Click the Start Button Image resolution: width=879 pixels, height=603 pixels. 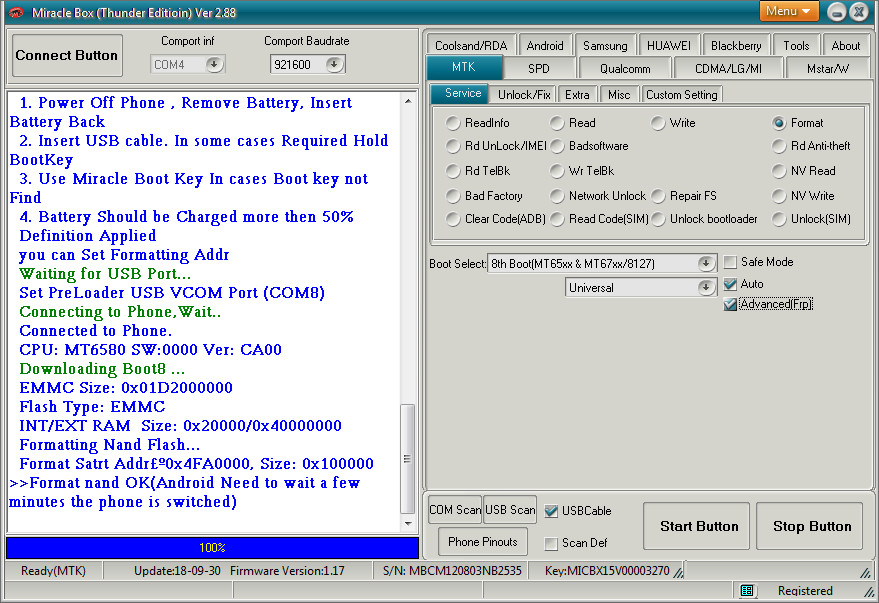pyautogui.click(x=696, y=526)
